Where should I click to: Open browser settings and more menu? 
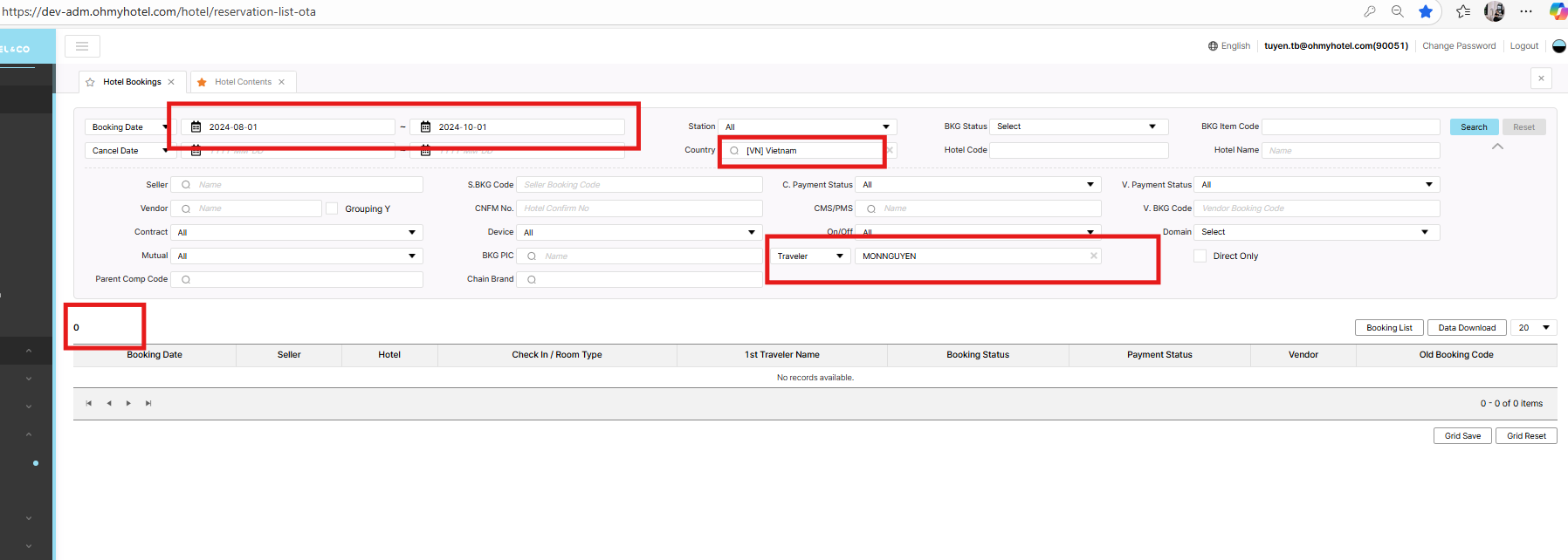pos(1526,11)
